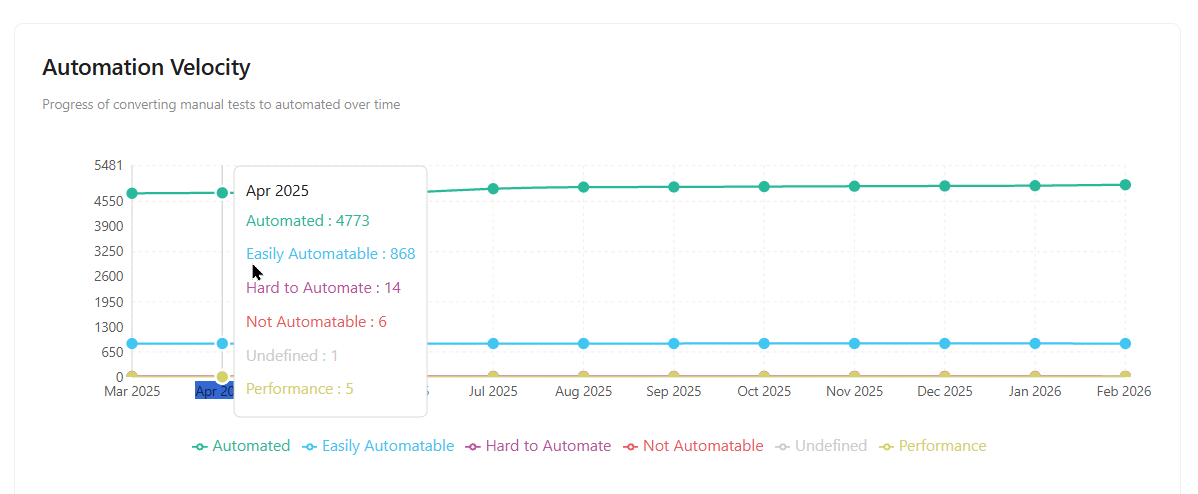The height and width of the screenshot is (494, 1198).
Task: Select Easily Automatable data point for Oct 2025
Action: pos(764,344)
